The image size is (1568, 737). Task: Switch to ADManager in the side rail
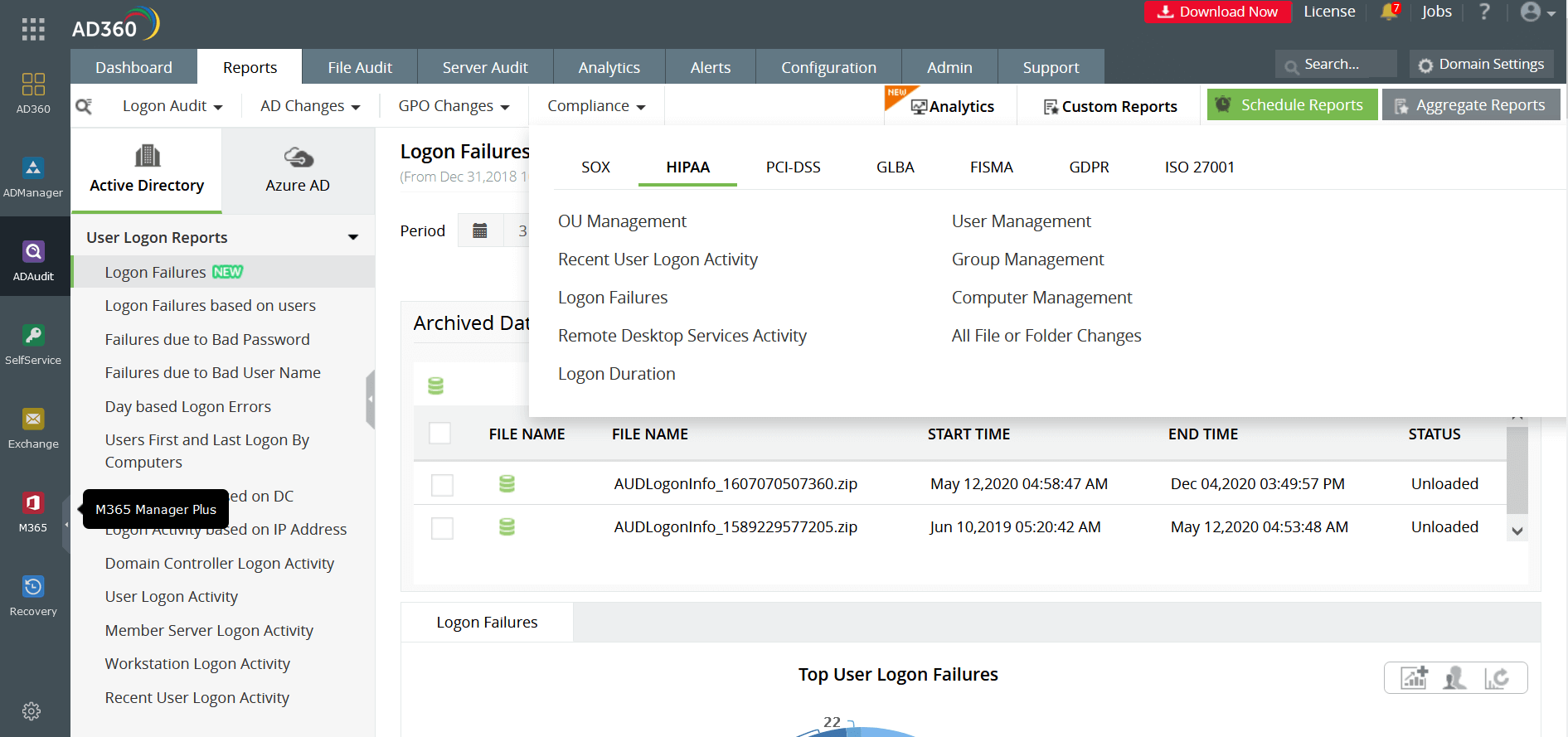point(33,177)
